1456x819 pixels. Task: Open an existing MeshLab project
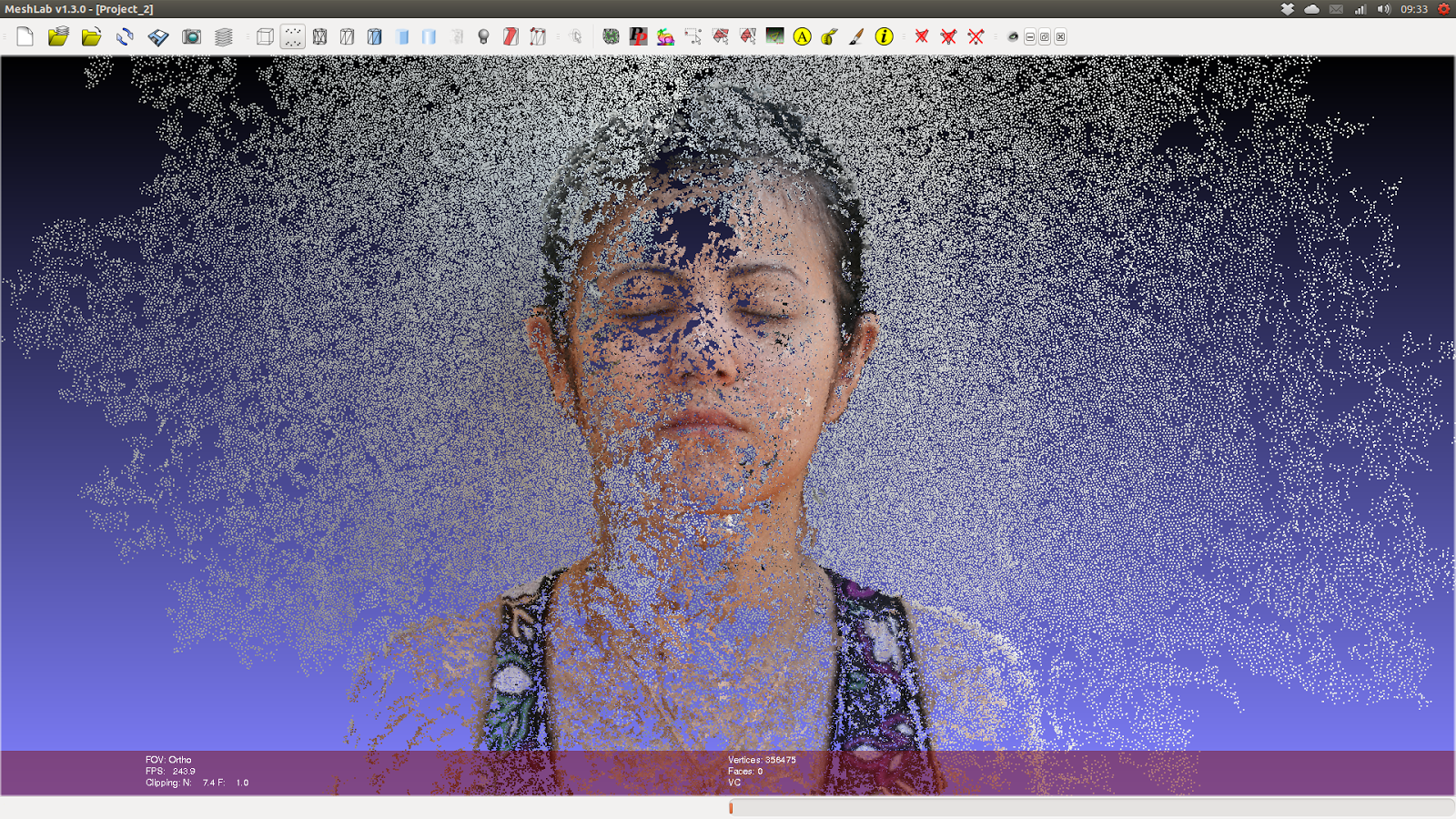coord(58,36)
